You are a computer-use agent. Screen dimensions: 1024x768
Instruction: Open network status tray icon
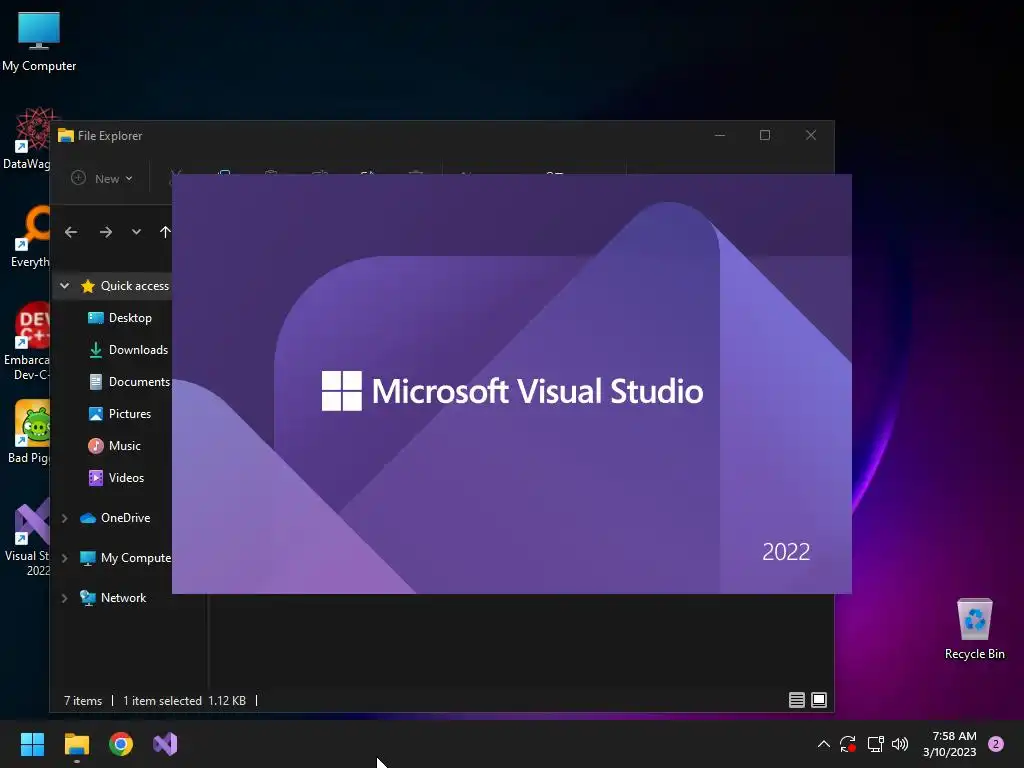pyautogui.click(x=875, y=744)
